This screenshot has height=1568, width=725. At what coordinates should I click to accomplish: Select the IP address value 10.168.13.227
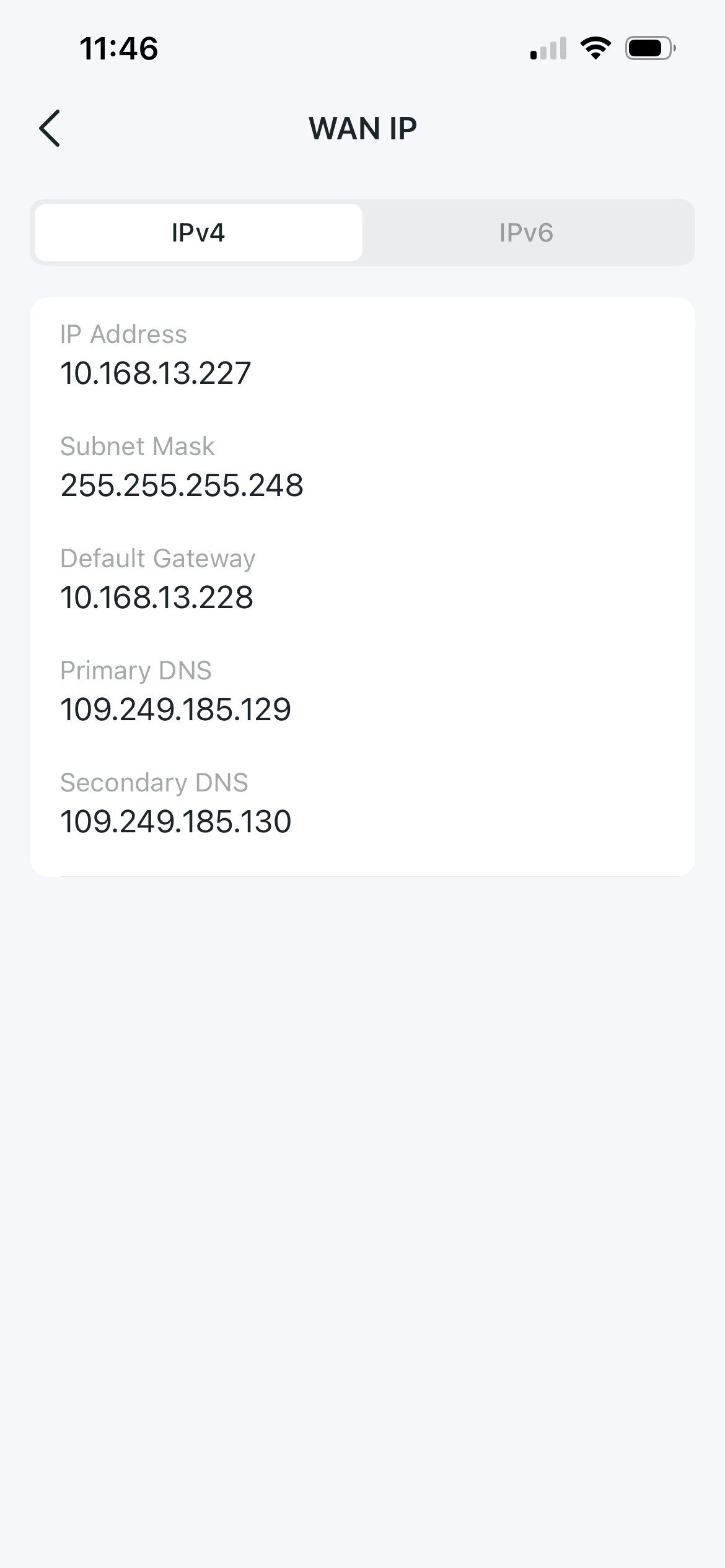click(156, 373)
